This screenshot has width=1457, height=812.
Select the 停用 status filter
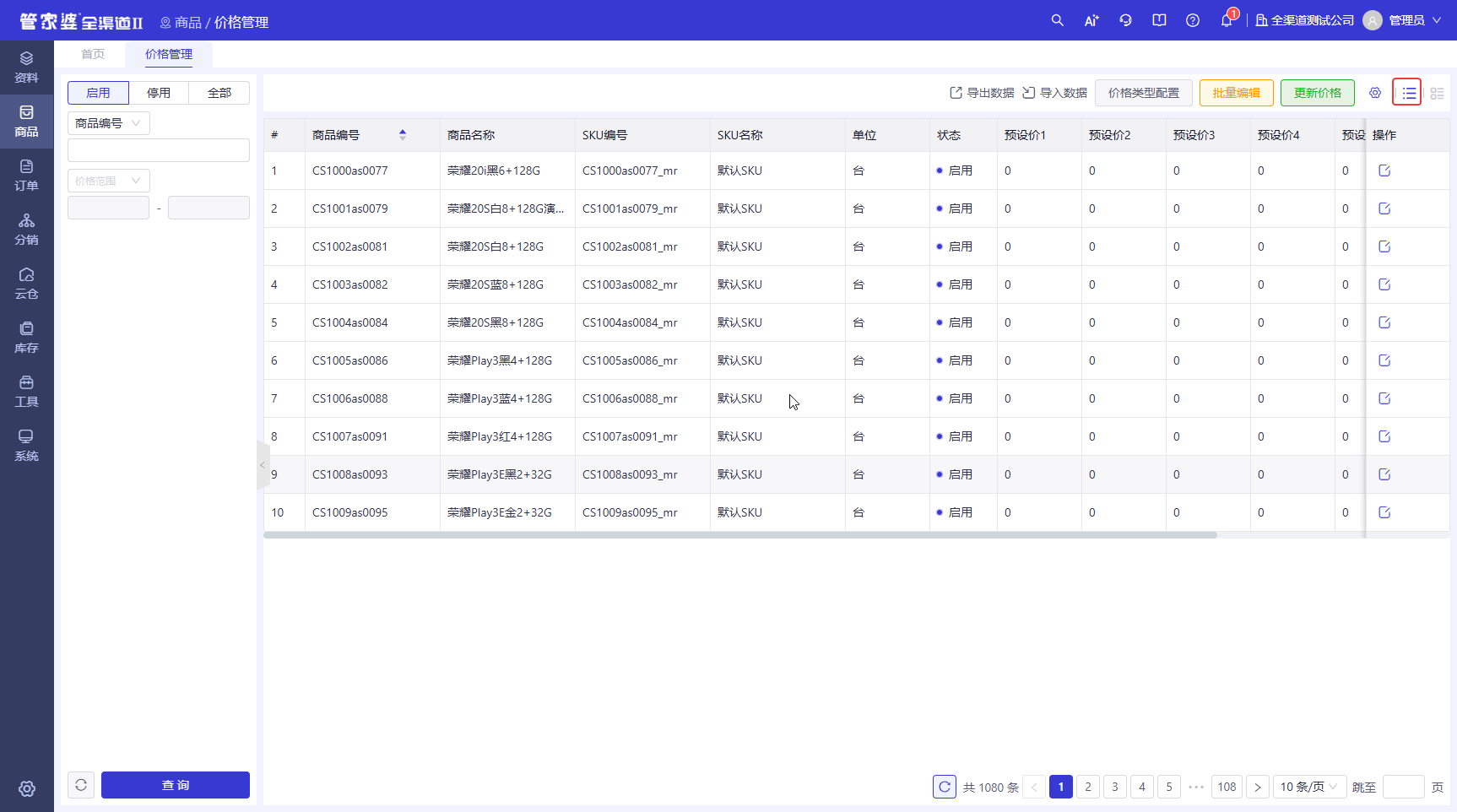coord(159,93)
